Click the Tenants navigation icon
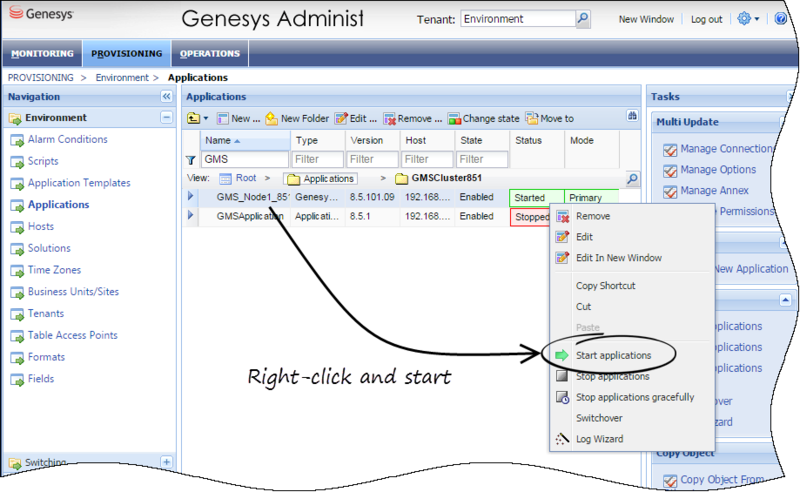Screen dimensions: 800x492 tap(17, 314)
